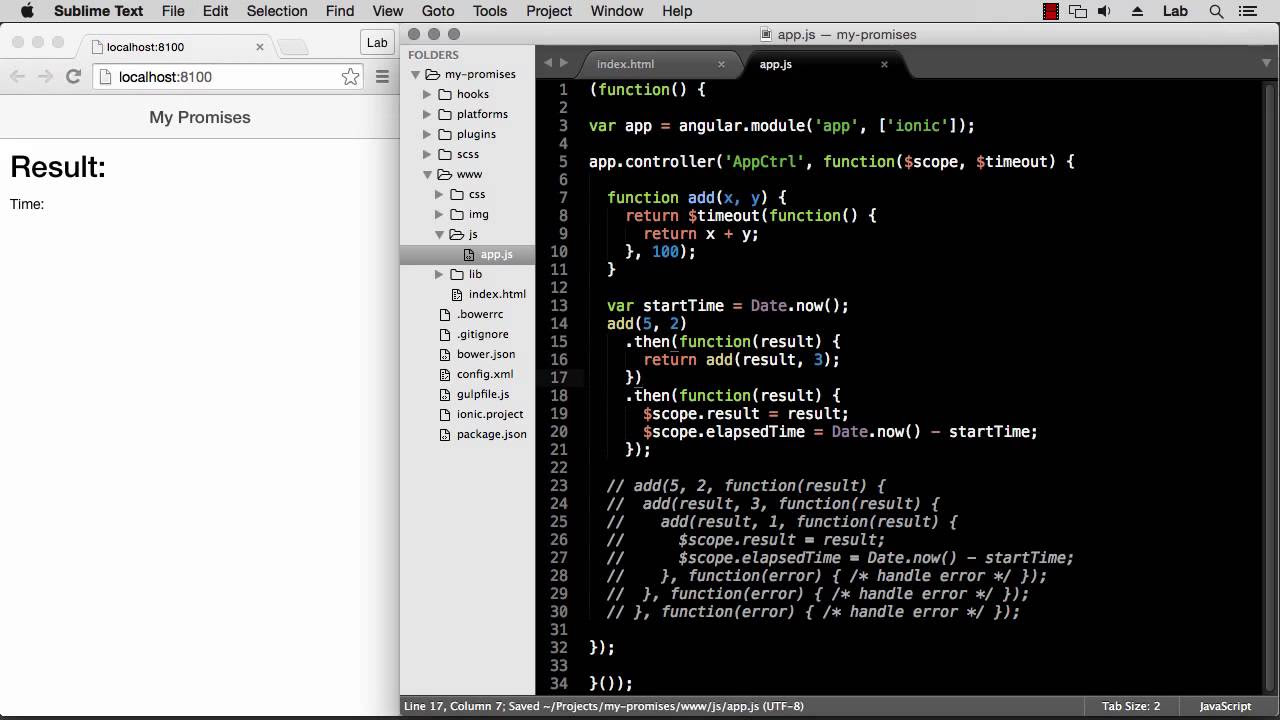Open the Sublime Text application menu
Image resolution: width=1280 pixels, height=720 pixels.
click(x=98, y=11)
